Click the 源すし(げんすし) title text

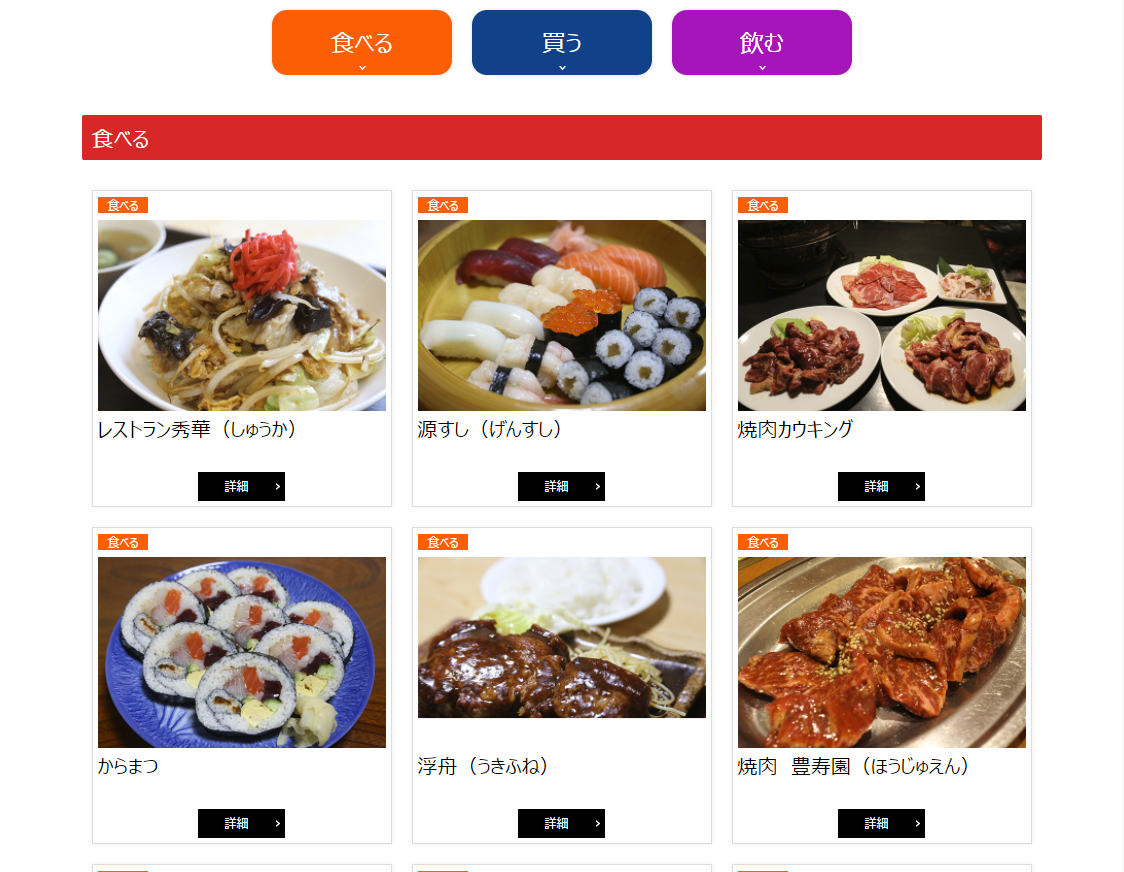tap(489, 429)
